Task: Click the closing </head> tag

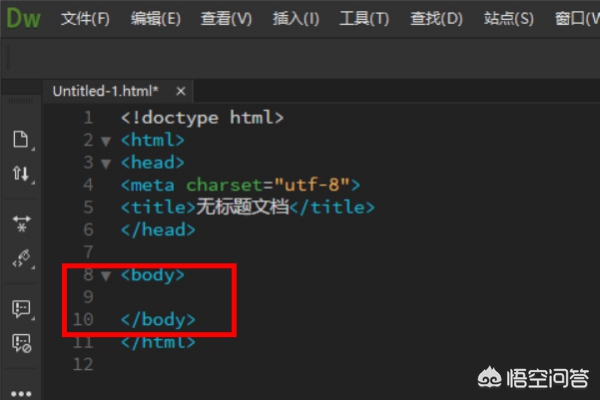Action: click(x=158, y=230)
